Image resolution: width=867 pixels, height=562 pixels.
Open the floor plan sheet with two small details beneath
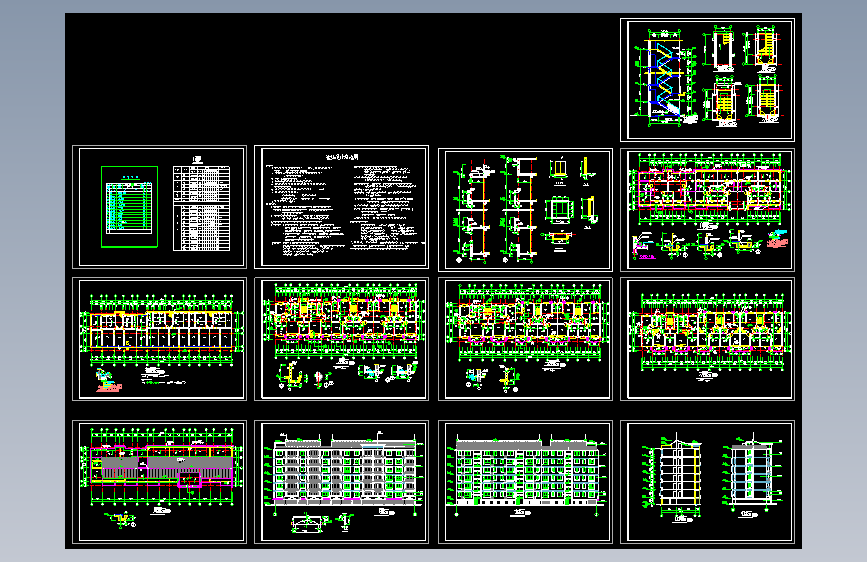[525, 339]
